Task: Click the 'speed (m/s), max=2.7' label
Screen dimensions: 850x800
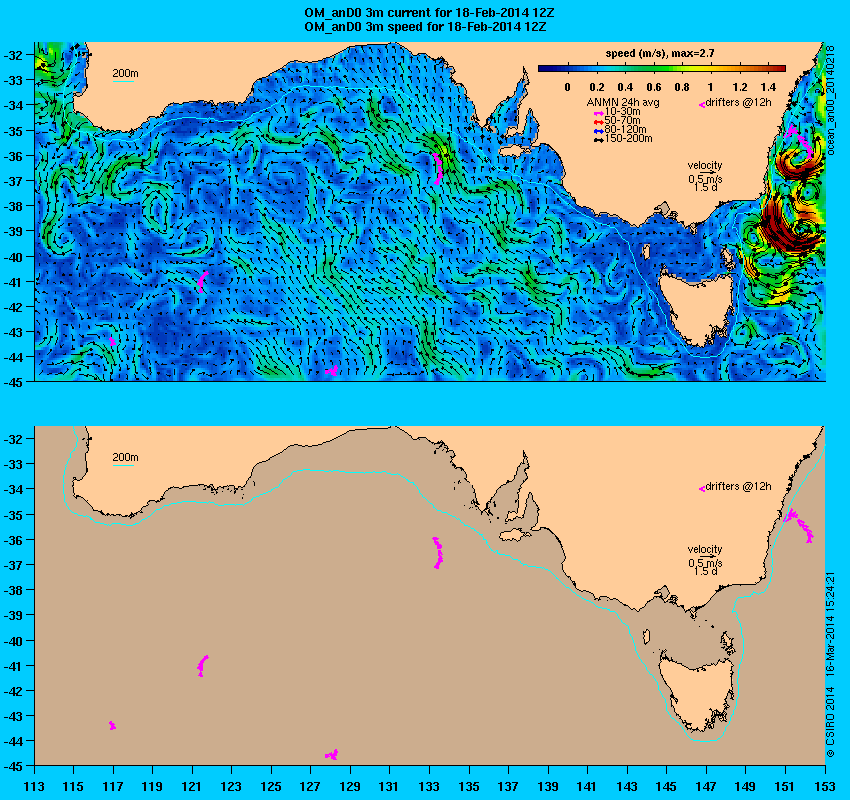Action: [660, 53]
